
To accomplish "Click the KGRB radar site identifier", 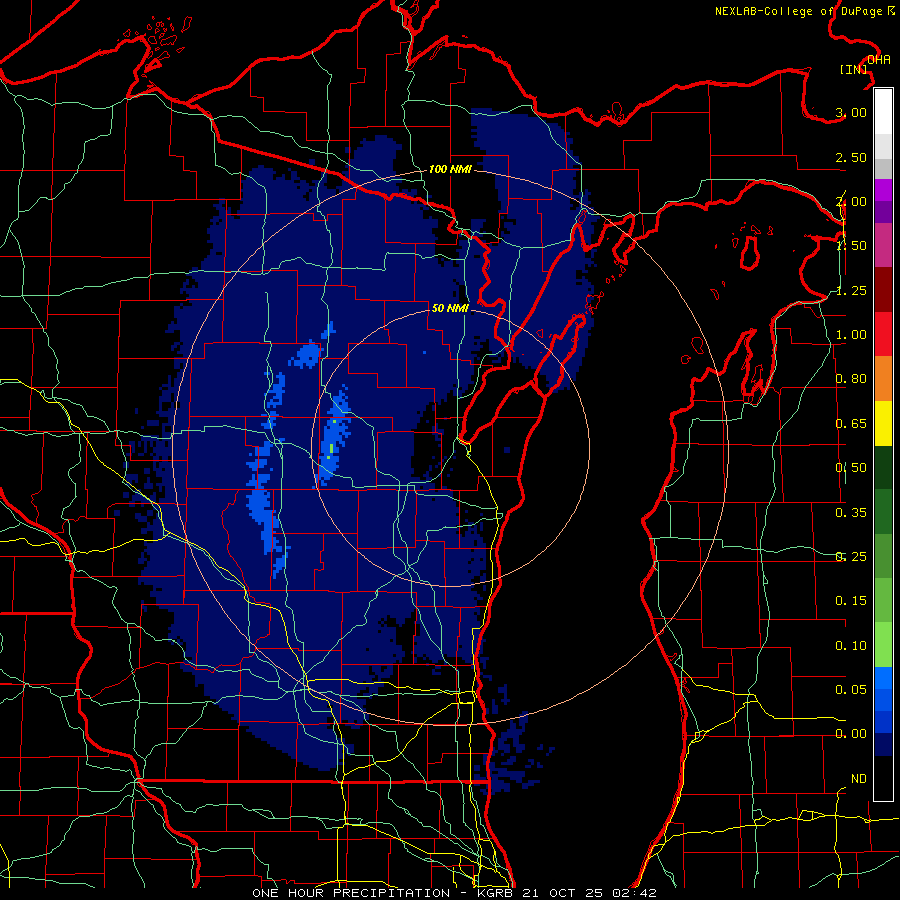I will click(496, 893).
